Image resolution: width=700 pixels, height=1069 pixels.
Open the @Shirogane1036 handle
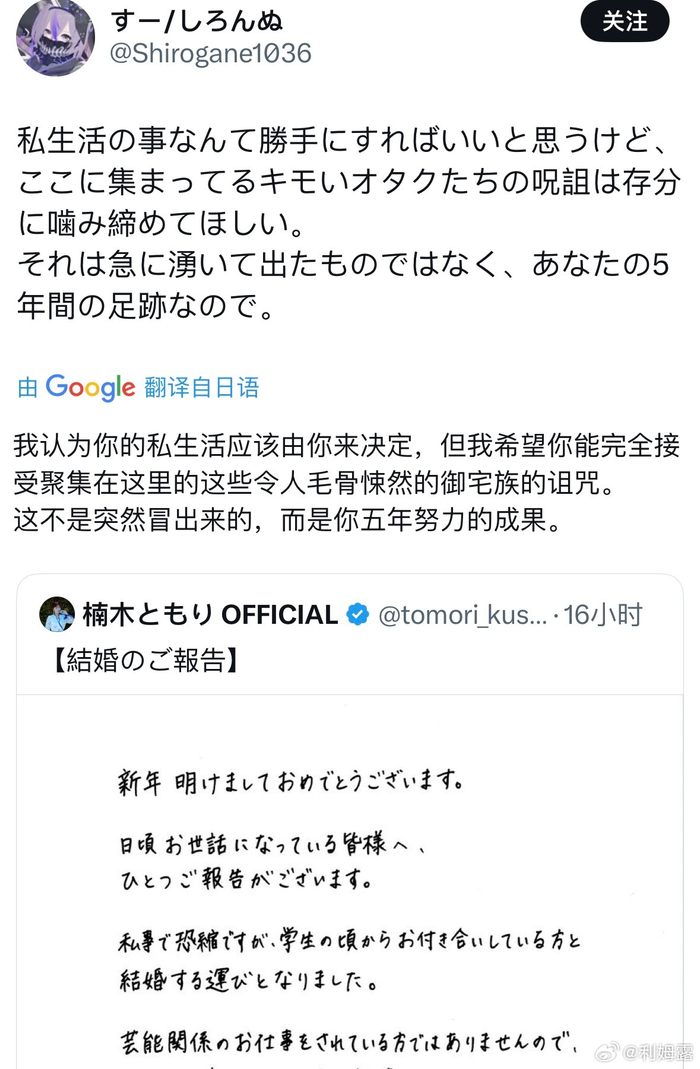209,53
